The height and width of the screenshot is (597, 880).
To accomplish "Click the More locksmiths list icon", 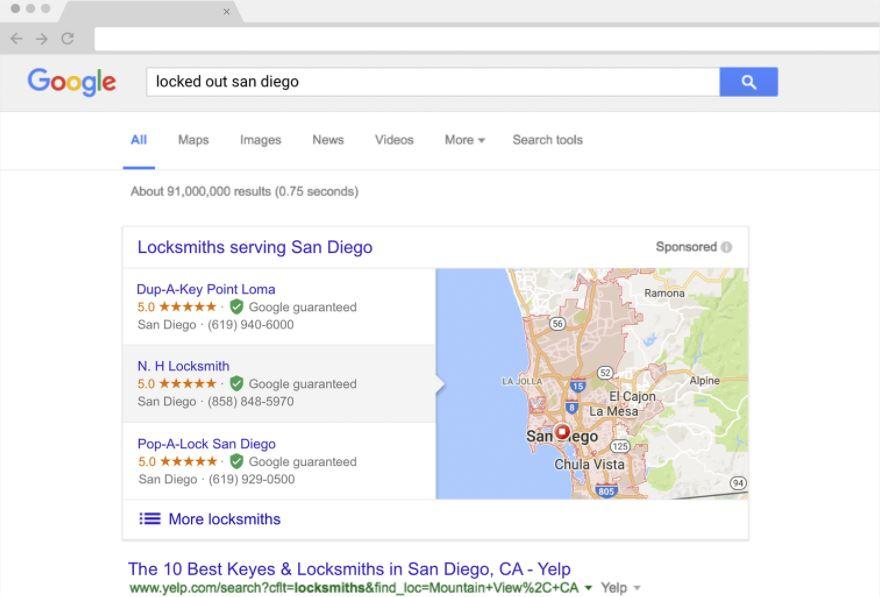I will pos(150,519).
